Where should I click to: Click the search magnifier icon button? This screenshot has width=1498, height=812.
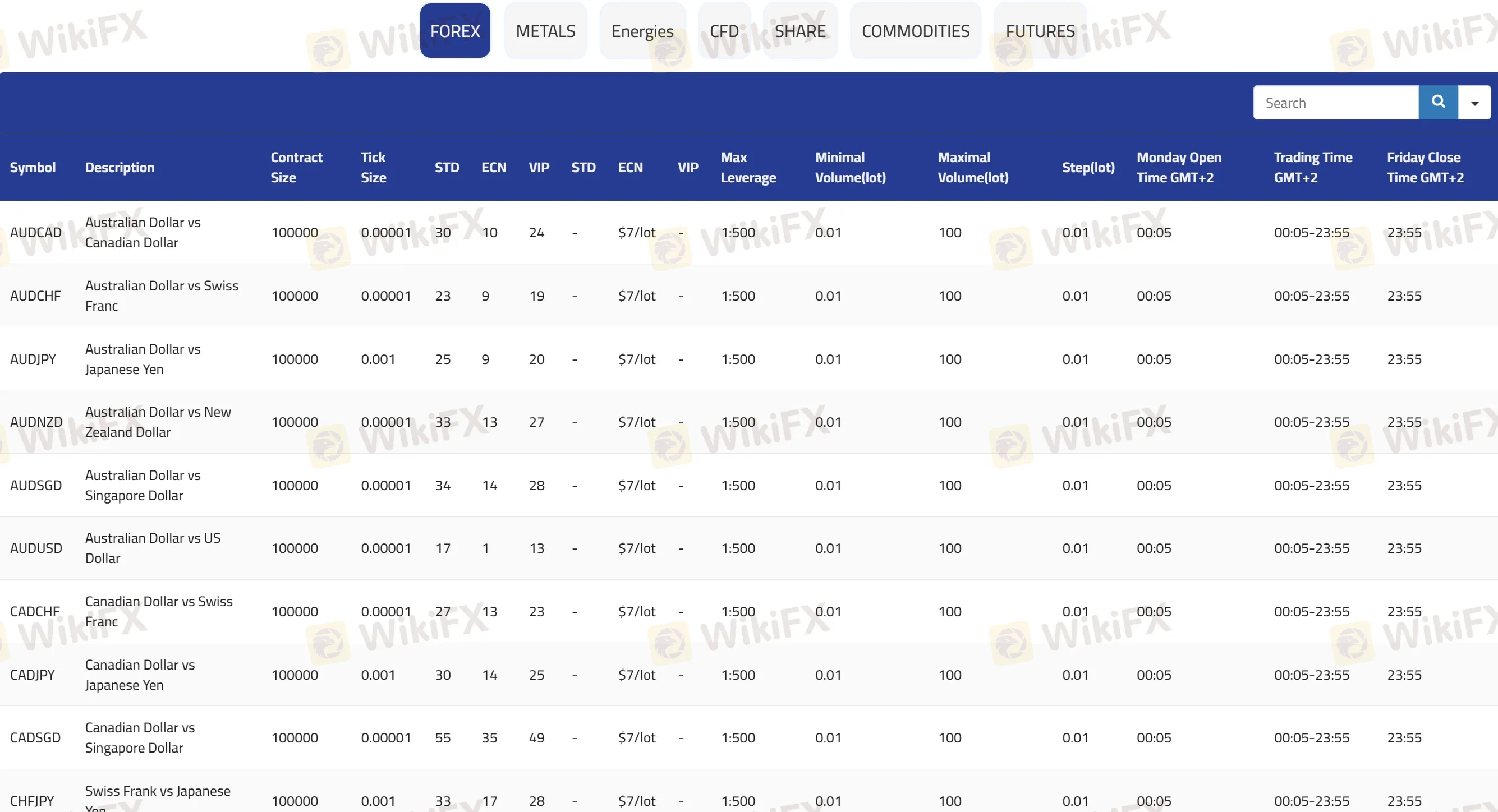(1437, 102)
